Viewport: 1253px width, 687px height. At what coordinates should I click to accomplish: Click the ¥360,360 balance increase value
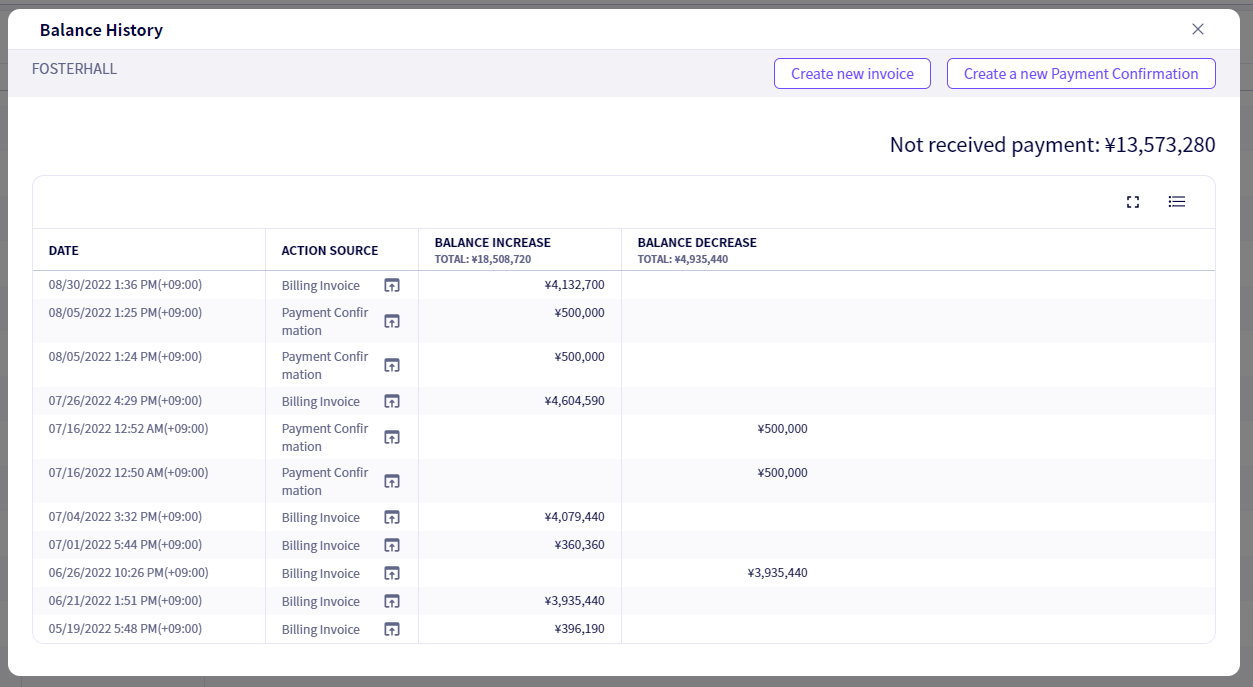click(579, 545)
